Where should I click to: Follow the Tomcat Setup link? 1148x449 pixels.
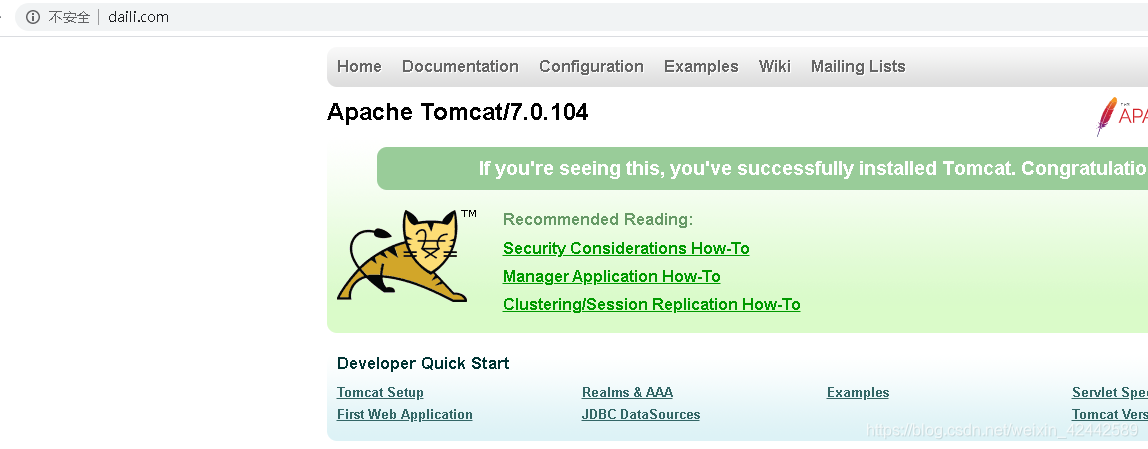point(380,393)
